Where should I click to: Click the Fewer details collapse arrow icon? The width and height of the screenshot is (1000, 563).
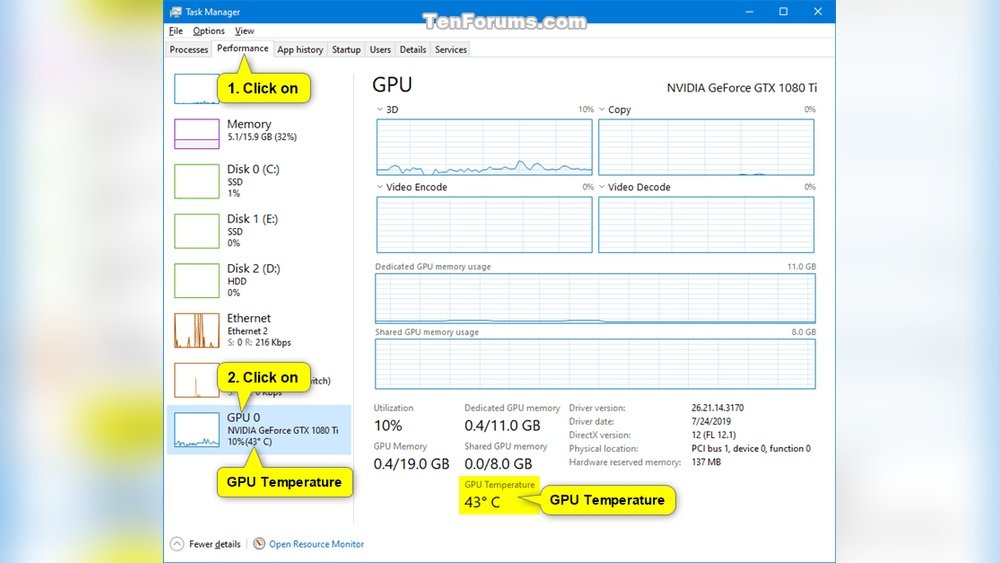177,544
